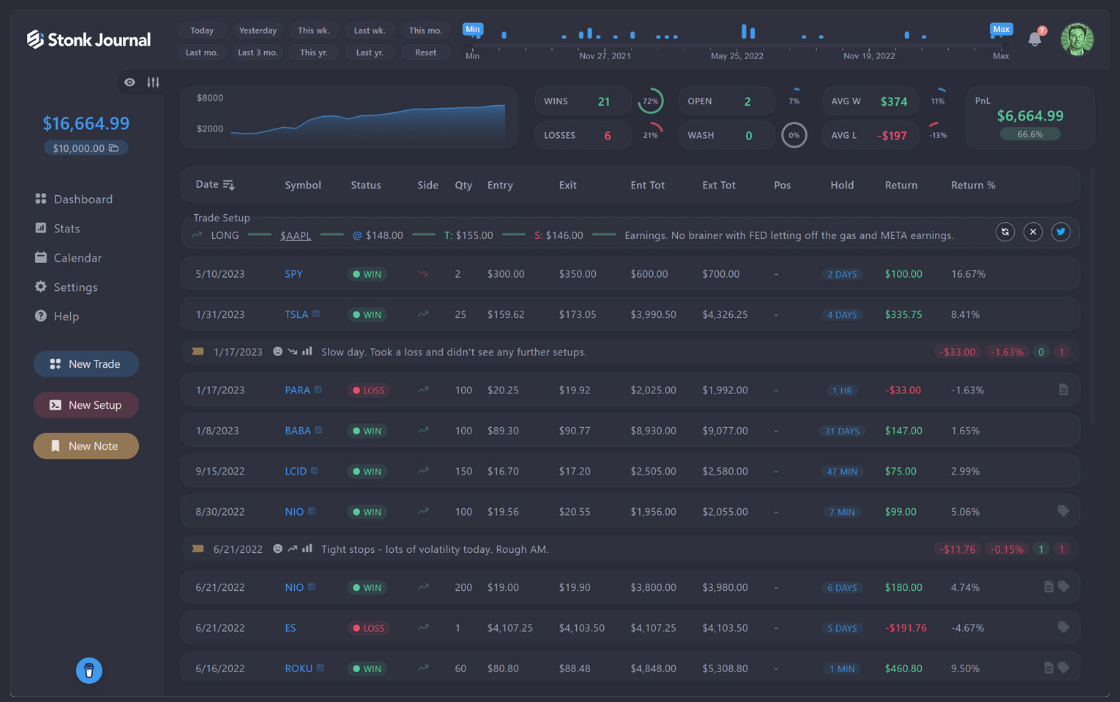Filter trades by This wk.
The width and height of the screenshot is (1120, 702).
point(314,31)
